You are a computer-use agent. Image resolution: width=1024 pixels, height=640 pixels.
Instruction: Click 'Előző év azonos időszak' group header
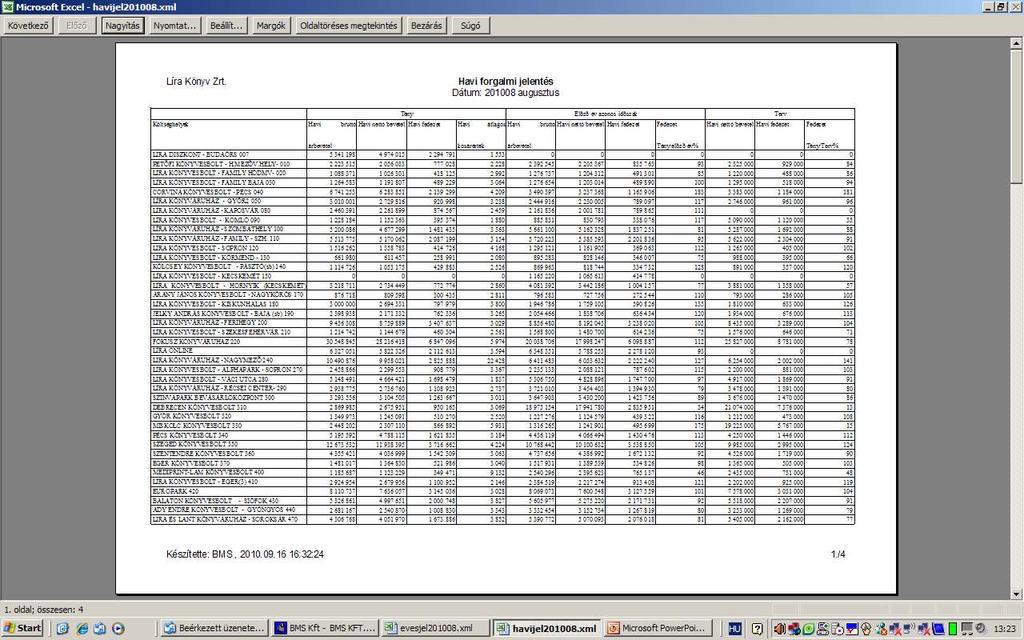click(605, 114)
